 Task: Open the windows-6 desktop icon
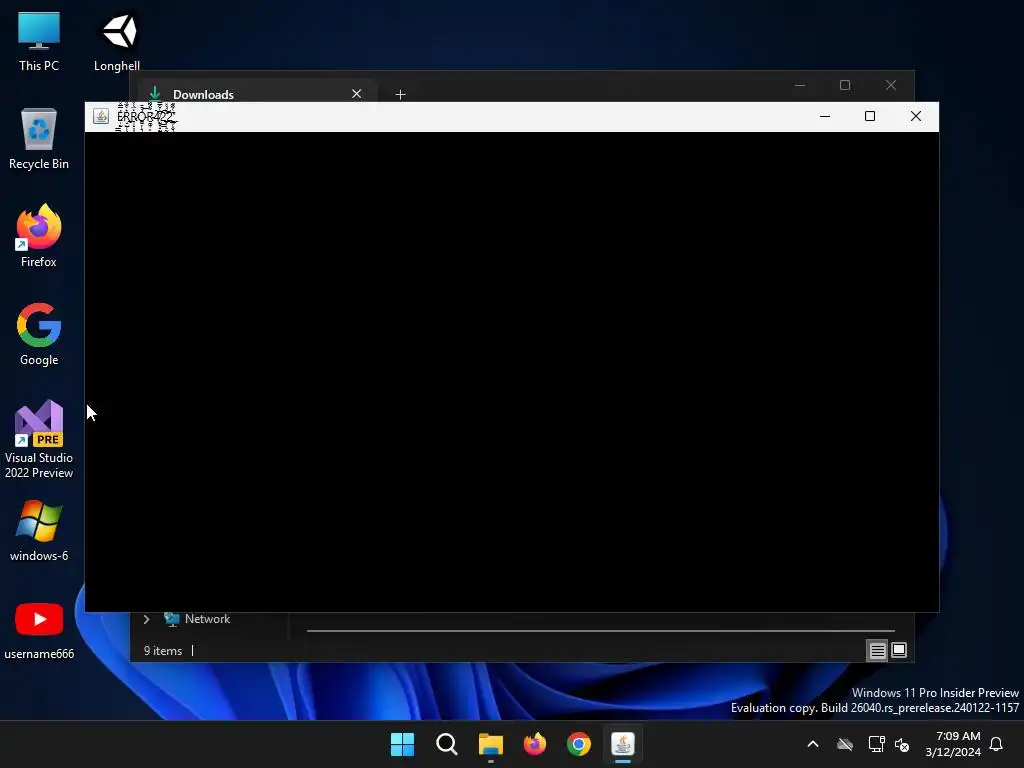tap(39, 531)
